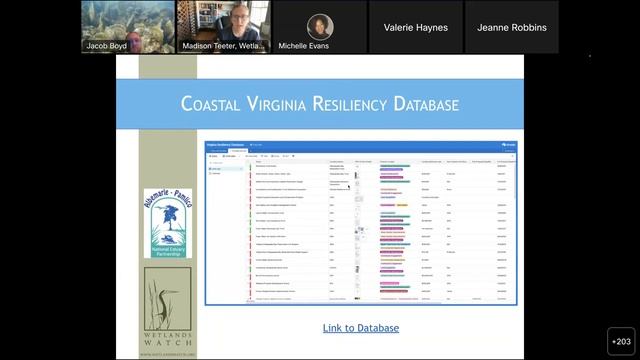Select Jacob Boyd's video tile
This screenshot has width=640, height=360.
[x=128, y=27]
